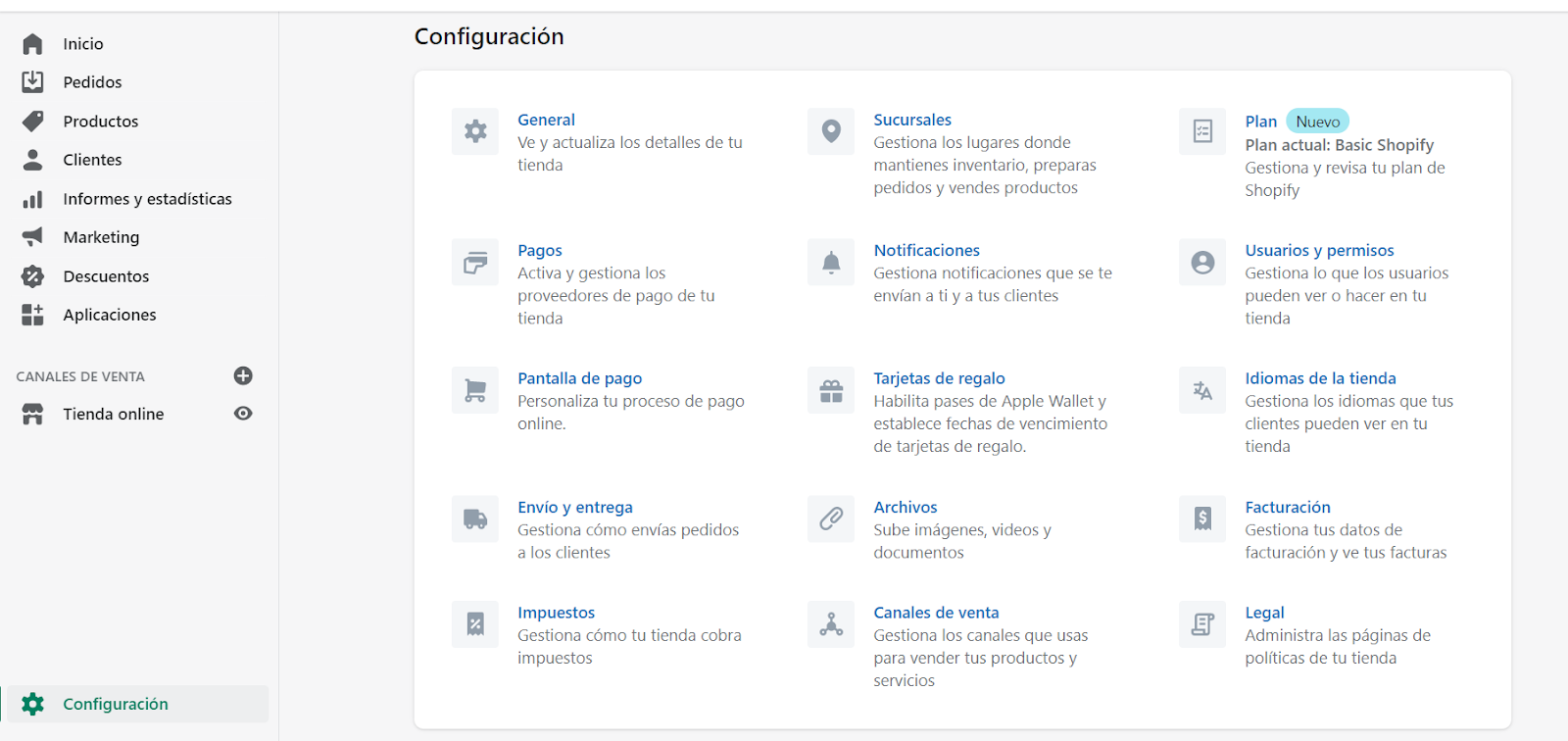The image size is (1568, 741).
Task: Open the Sucursales link
Action: (x=912, y=120)
